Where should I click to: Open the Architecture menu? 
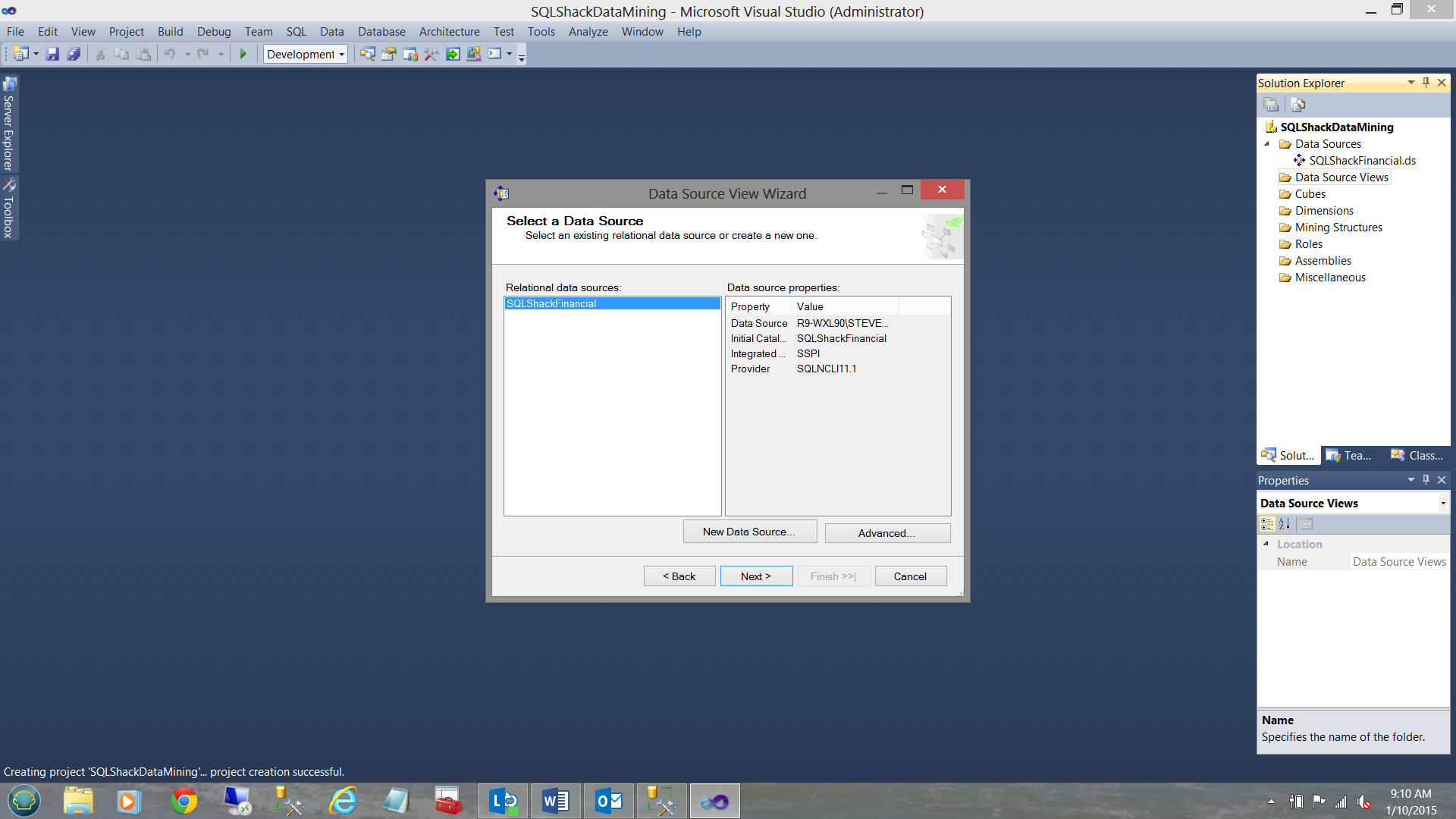[x=449, y=32]
